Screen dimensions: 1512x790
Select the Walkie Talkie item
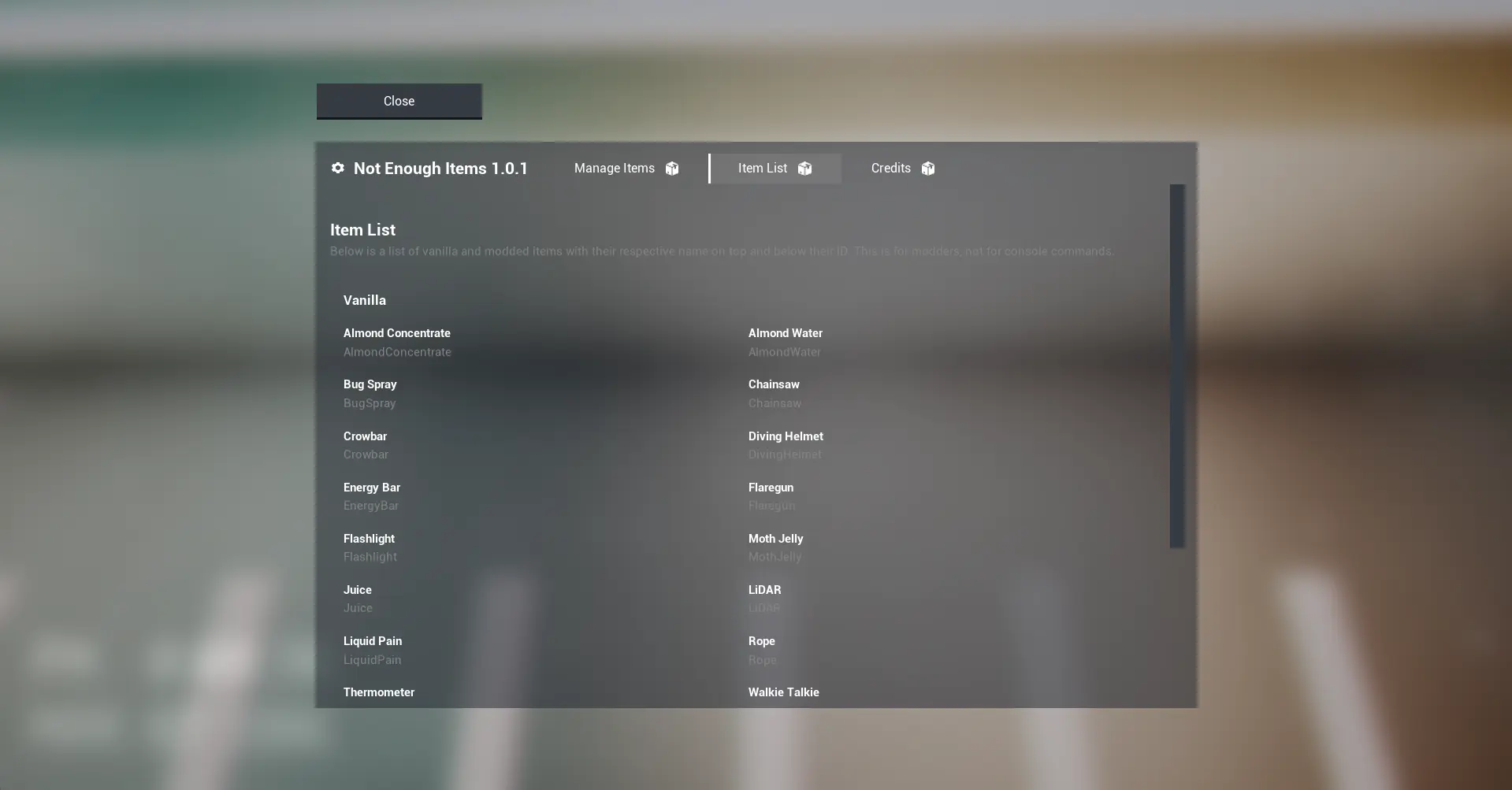tap(783, 692)
